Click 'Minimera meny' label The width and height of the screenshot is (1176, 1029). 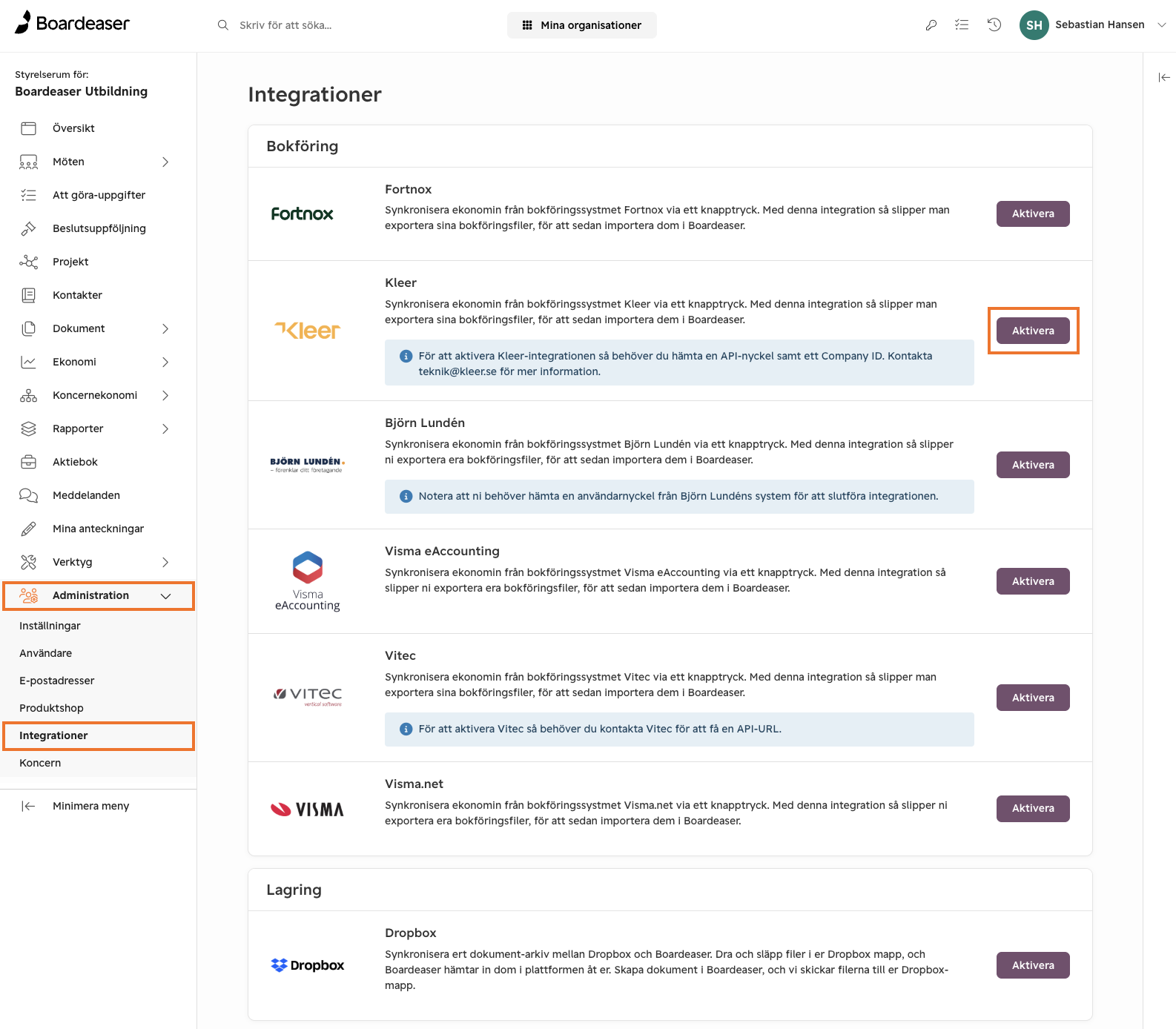click(x=91, y=806)
